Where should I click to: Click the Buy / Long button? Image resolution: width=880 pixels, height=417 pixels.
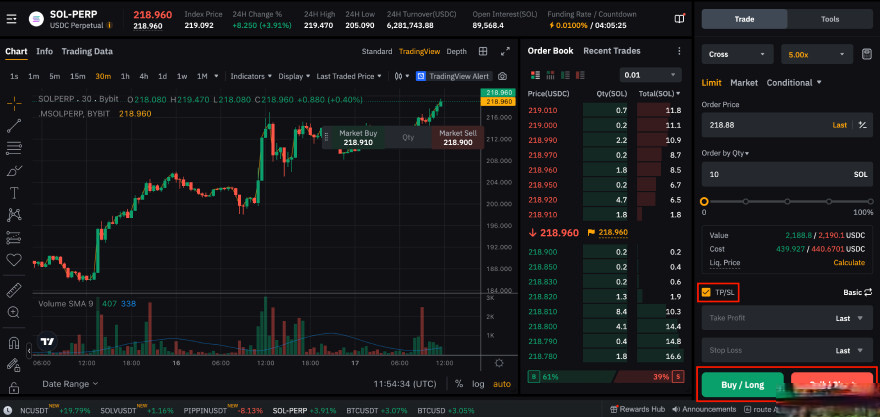[742, 385]
